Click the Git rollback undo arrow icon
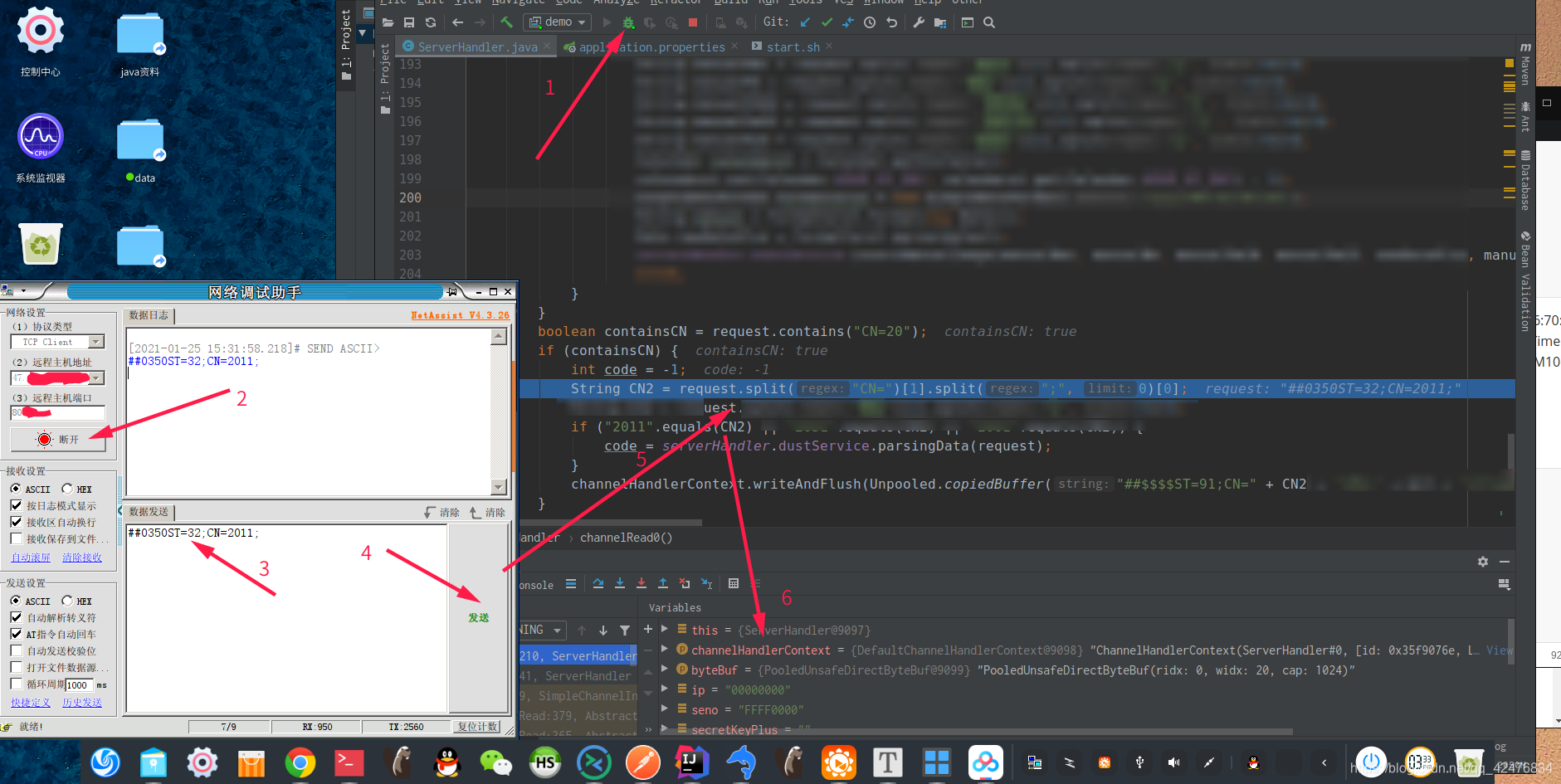1561x784 pixels. tap(891, 22)
